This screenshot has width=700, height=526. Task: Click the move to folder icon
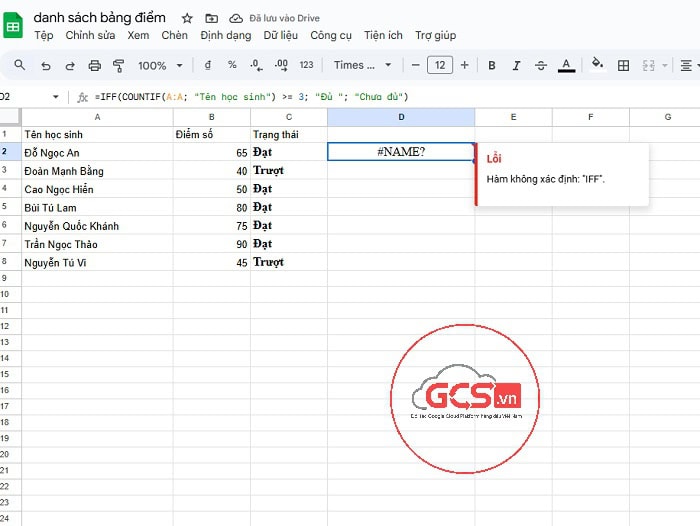pyautogui.click(x=211, y=18)
